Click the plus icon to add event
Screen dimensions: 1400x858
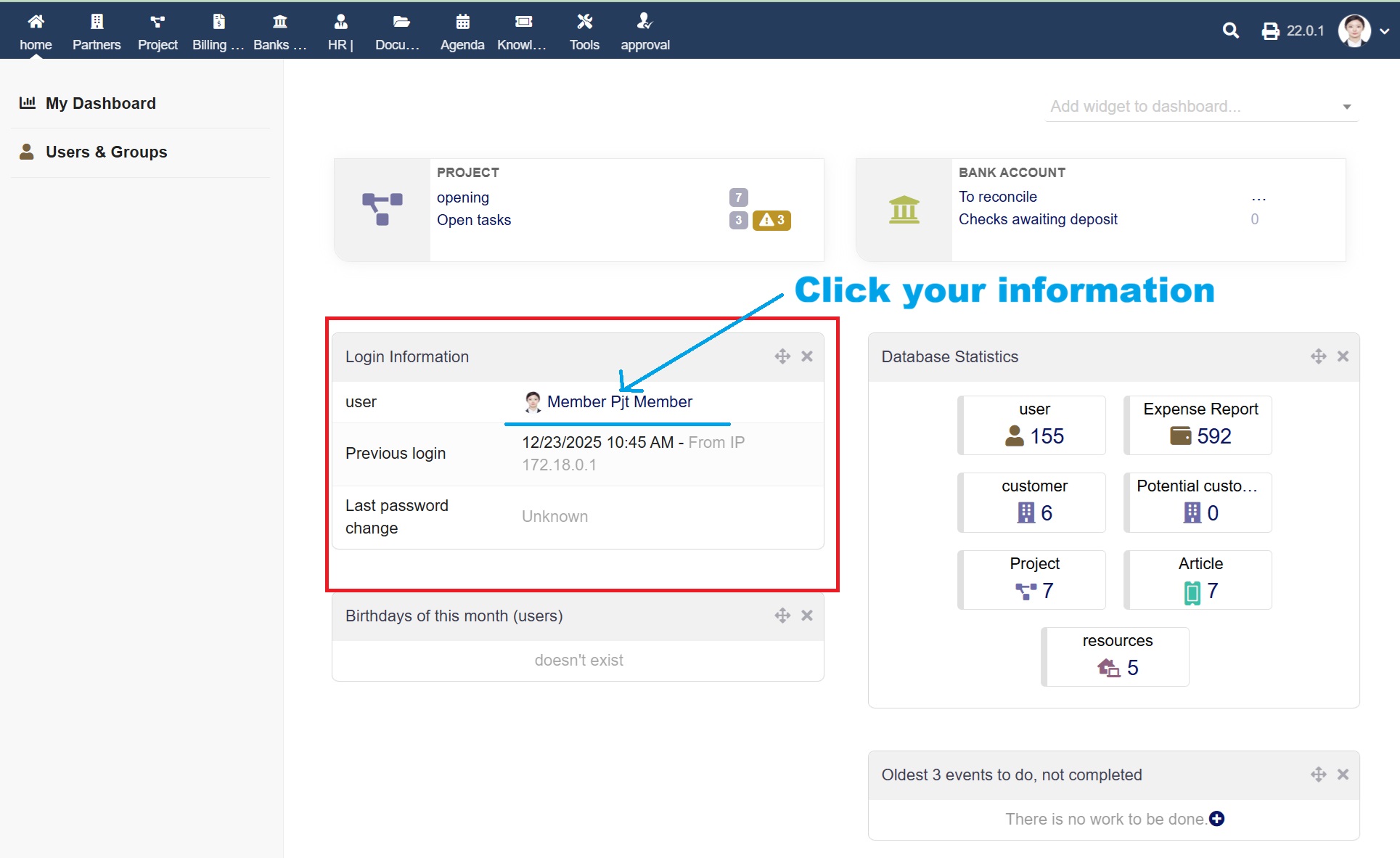[x=1217, y=819]
